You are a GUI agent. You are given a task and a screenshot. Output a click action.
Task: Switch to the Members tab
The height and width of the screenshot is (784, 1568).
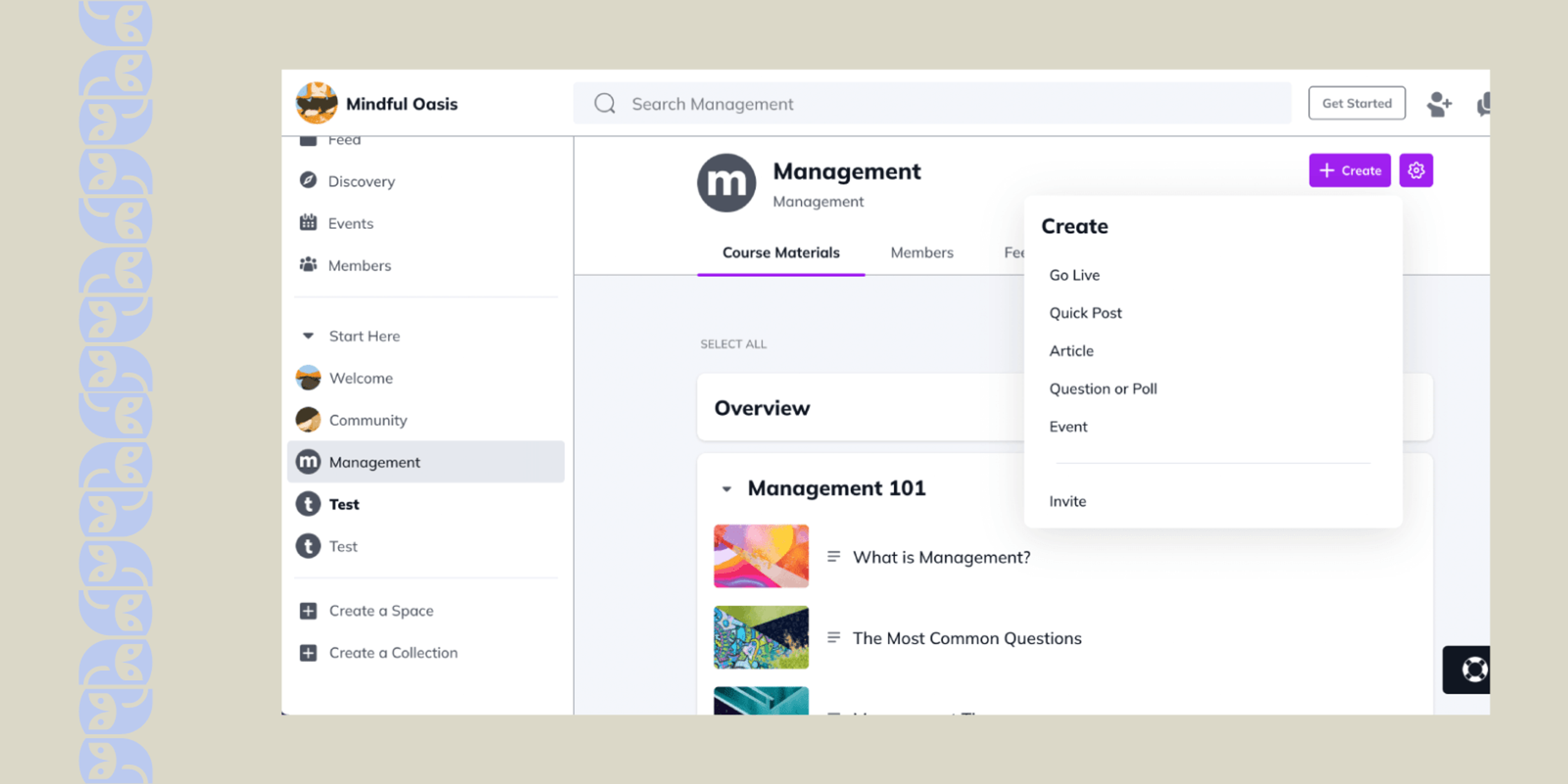(x=922, y=253)
